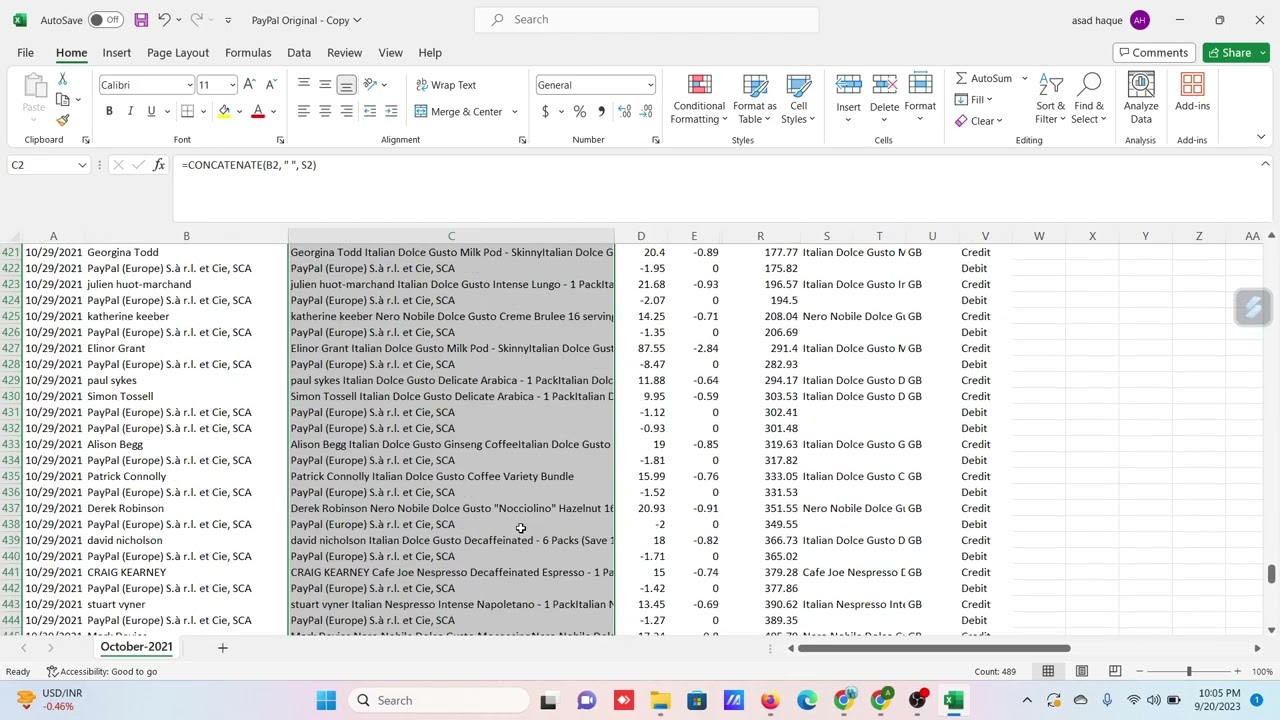Open Find & Select tools
Image resolution: width=1280 pixels, height=720 pixels.
(x=1089, y=99)
